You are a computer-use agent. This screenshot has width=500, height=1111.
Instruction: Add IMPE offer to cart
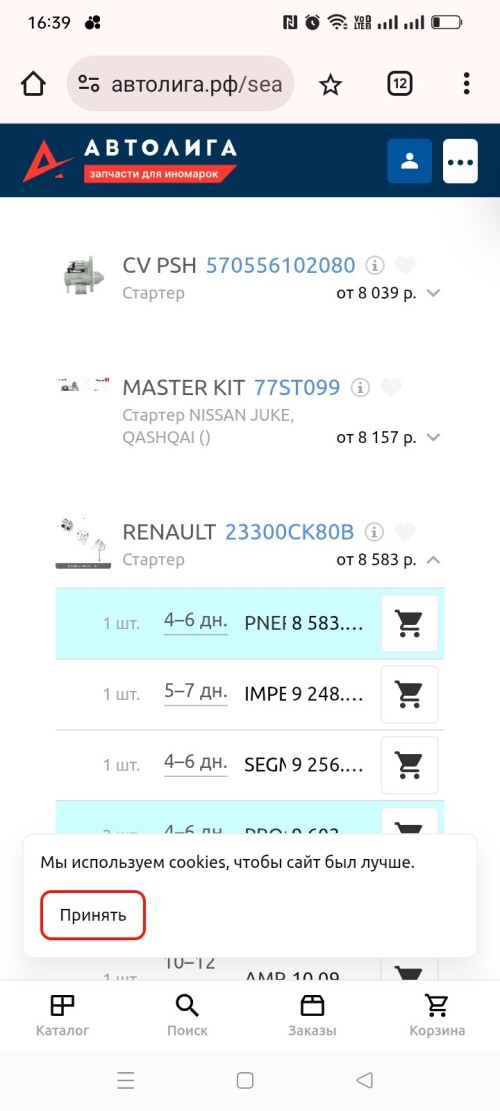coord(409,694)
